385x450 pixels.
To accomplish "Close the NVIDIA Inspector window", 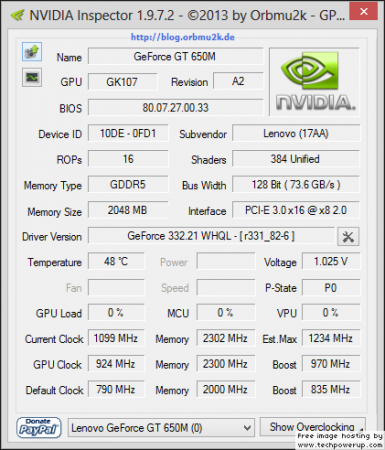I will tap(363, 11).
